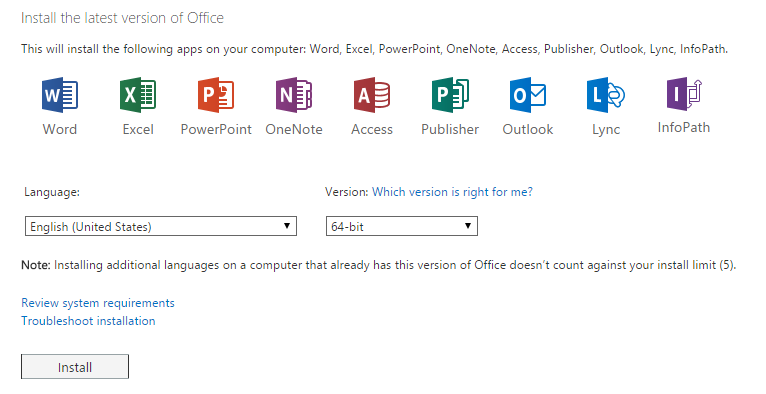Click the 'Lync' label under its icon

pos(606,130)
